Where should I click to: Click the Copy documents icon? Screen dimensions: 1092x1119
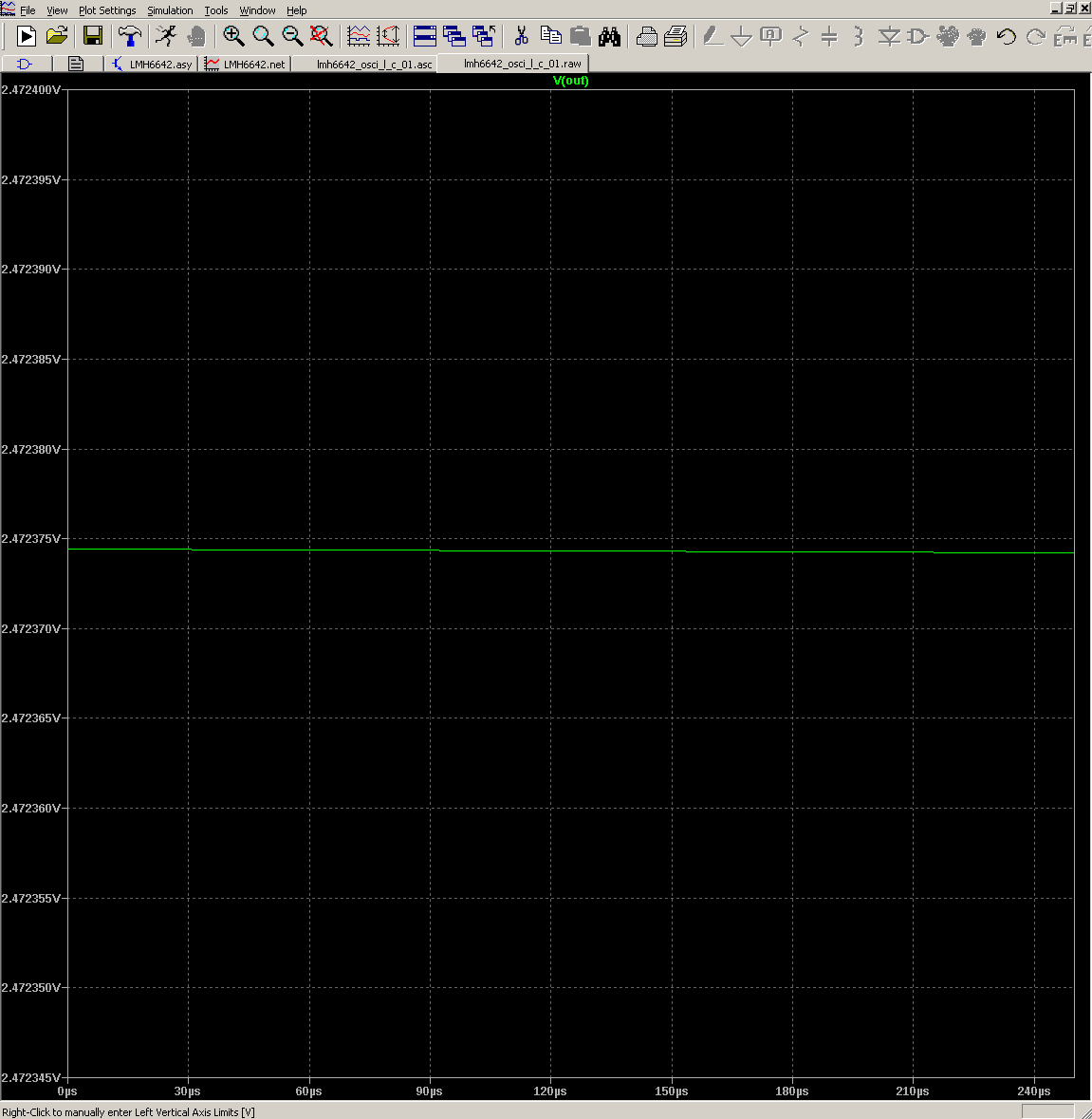pyautogui.click(x=550, y=36)
